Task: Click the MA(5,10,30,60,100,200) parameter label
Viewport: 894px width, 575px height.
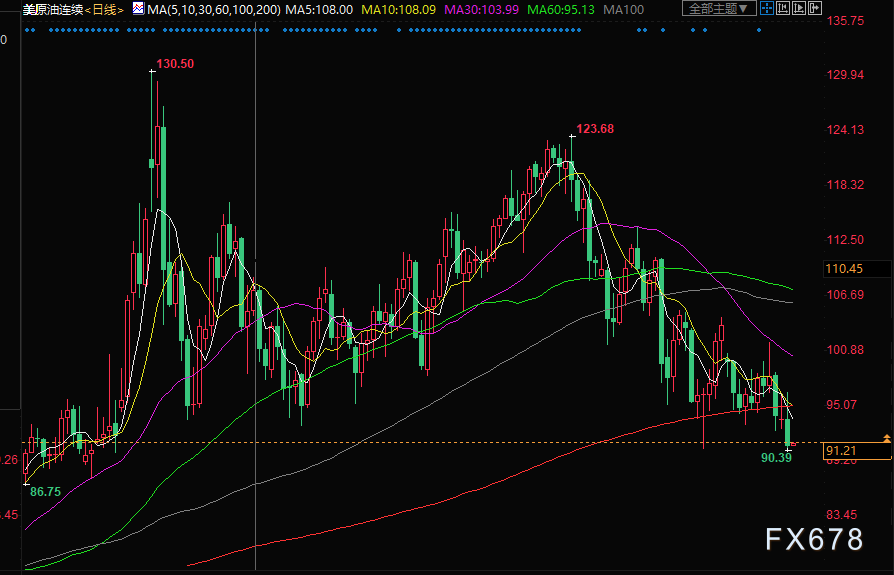Action: coord(214,10)
